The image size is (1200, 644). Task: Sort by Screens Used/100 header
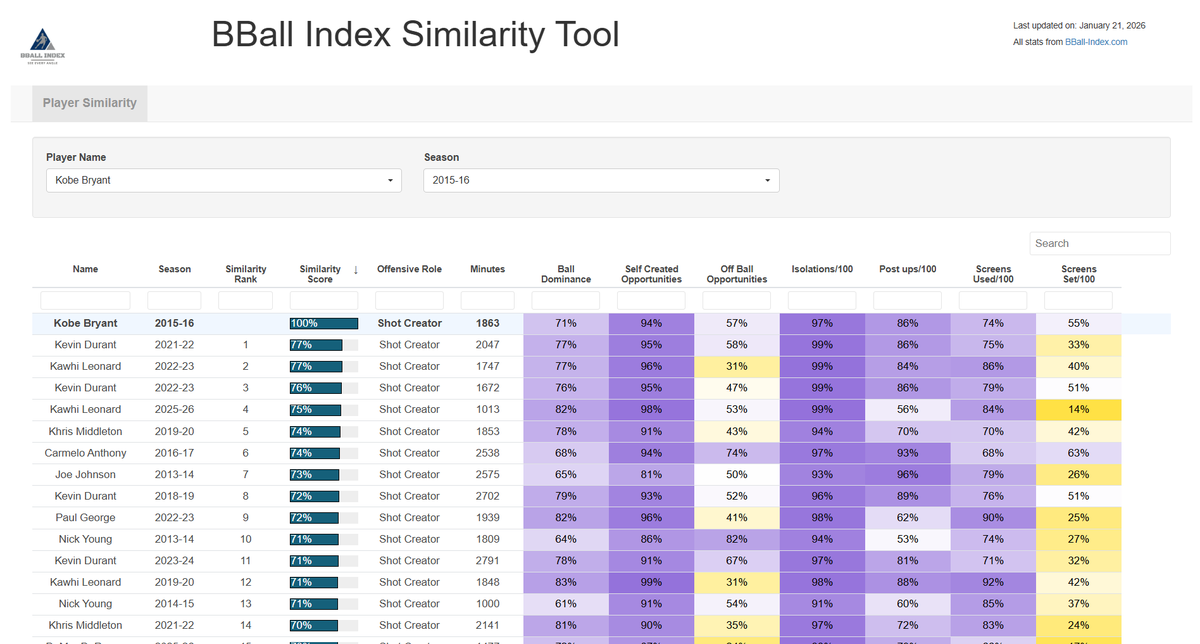[993, 274]
